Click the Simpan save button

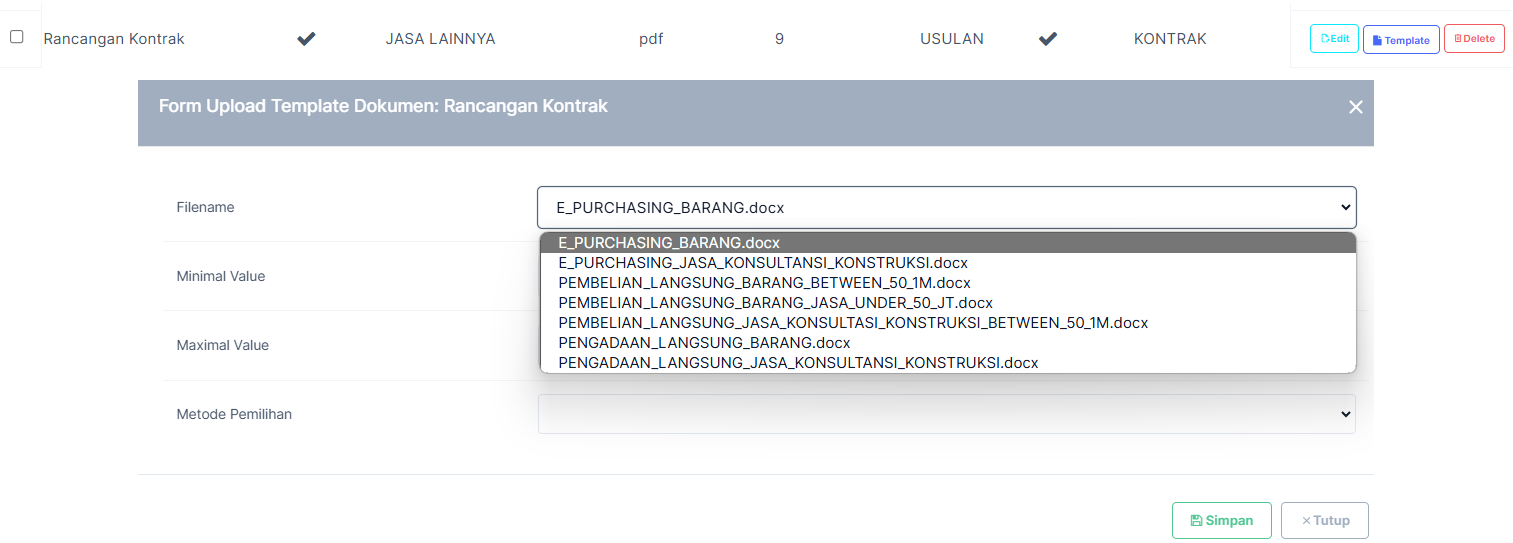coord(1221,521)
